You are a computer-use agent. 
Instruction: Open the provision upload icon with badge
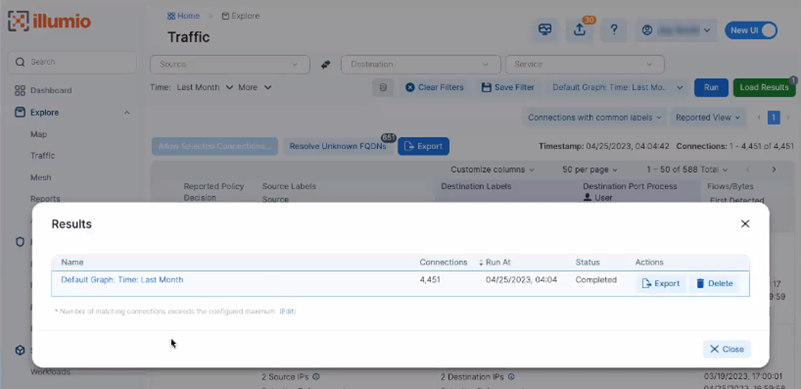click(x=579, y=30)
